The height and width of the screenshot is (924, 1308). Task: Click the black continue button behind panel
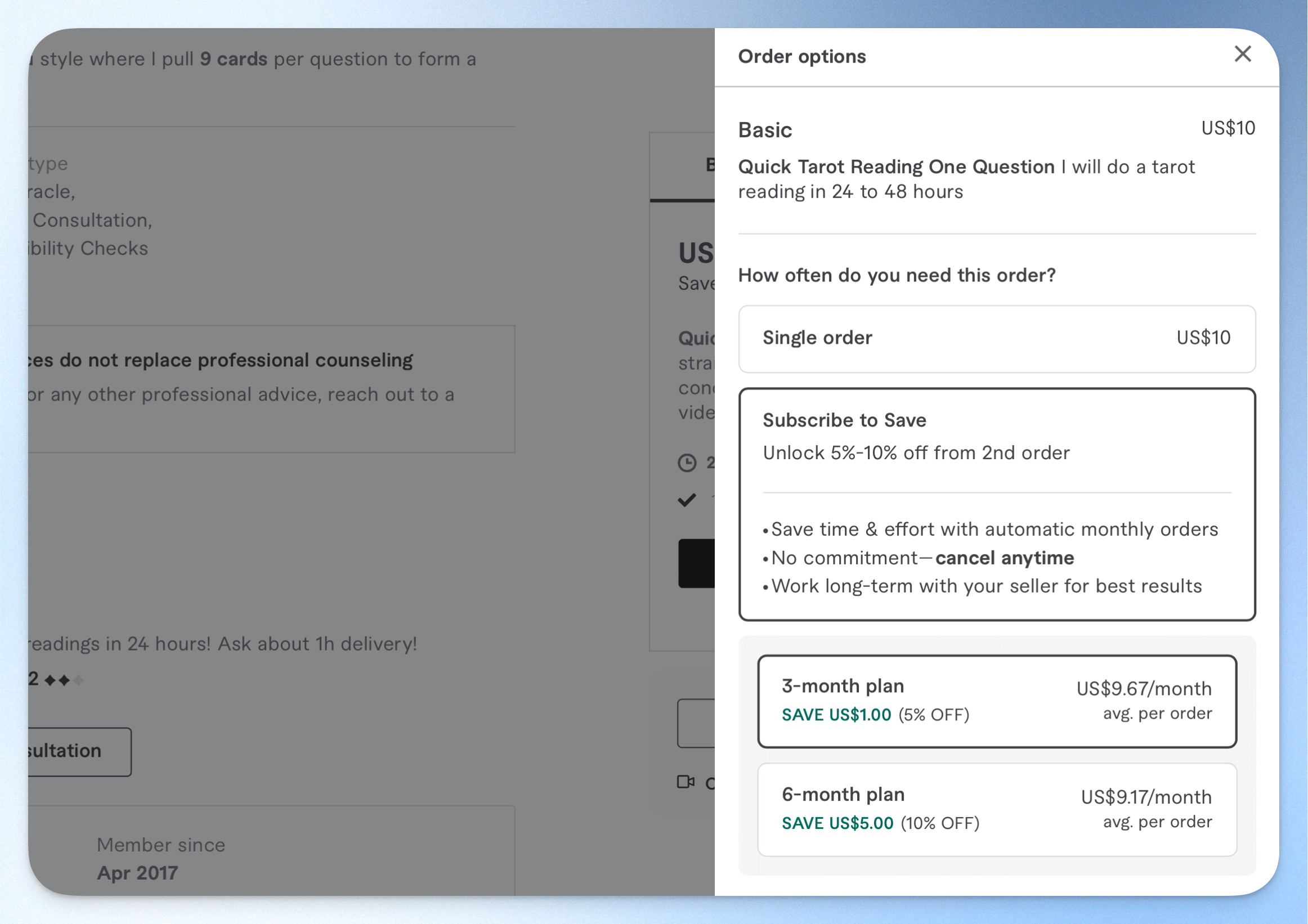click(696, 563)
